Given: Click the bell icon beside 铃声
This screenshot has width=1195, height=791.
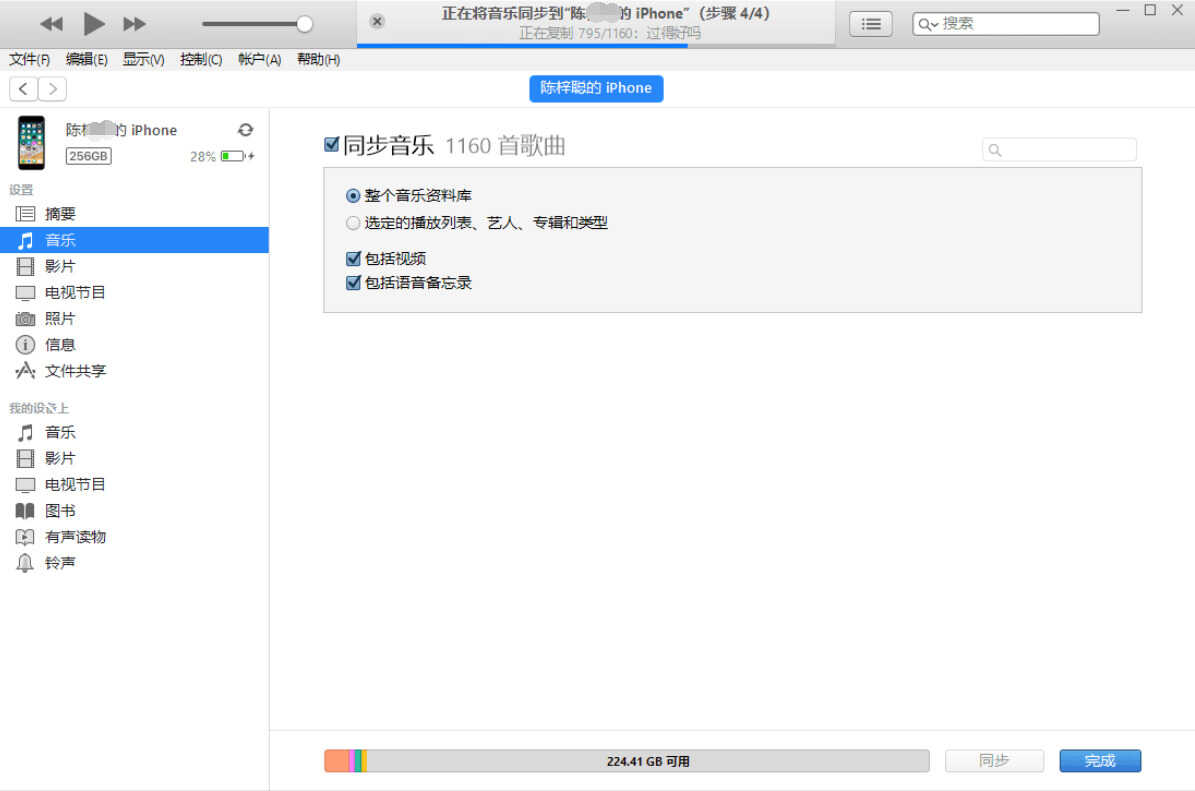Looking at the screenshot, I should coord(25,563).
